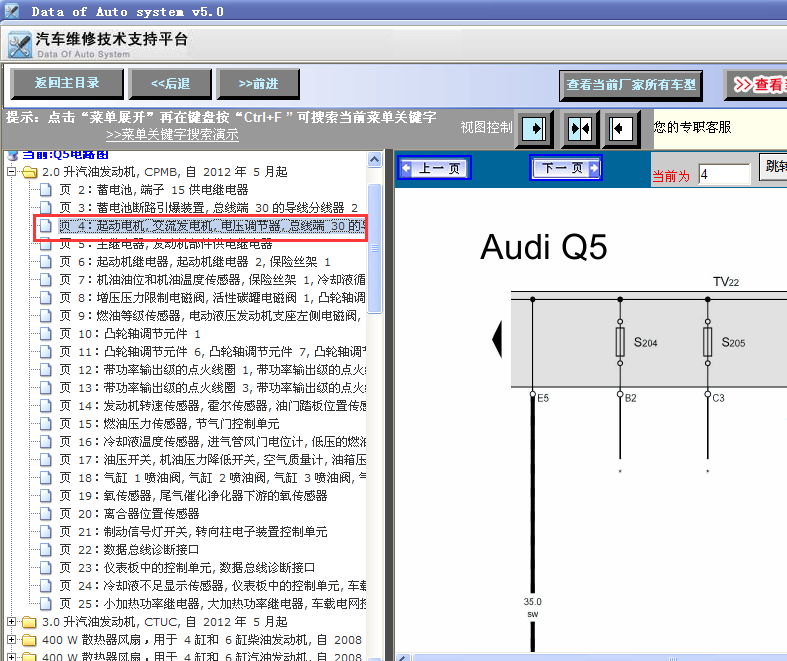Open 页 21：制动信号灯开关
The height and width of the screenshot is (661, 787).
tap(193, 532)
